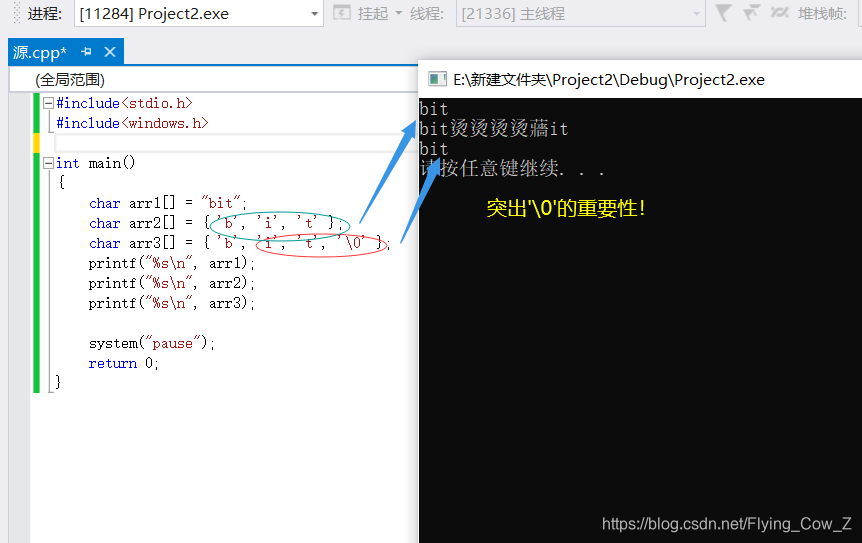The image size is (862, 543).
Task: Pin the 源.cpp tab
Action: pos(86,52)
